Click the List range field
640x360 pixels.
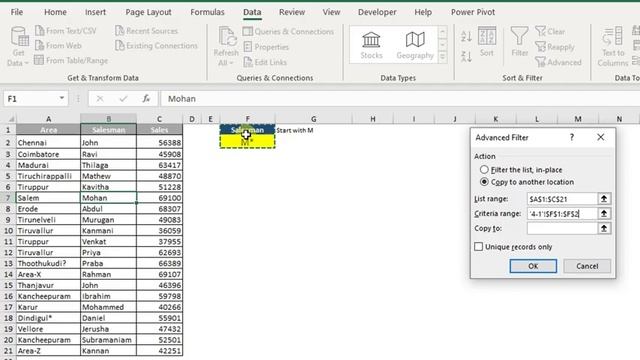coord(562,199)
